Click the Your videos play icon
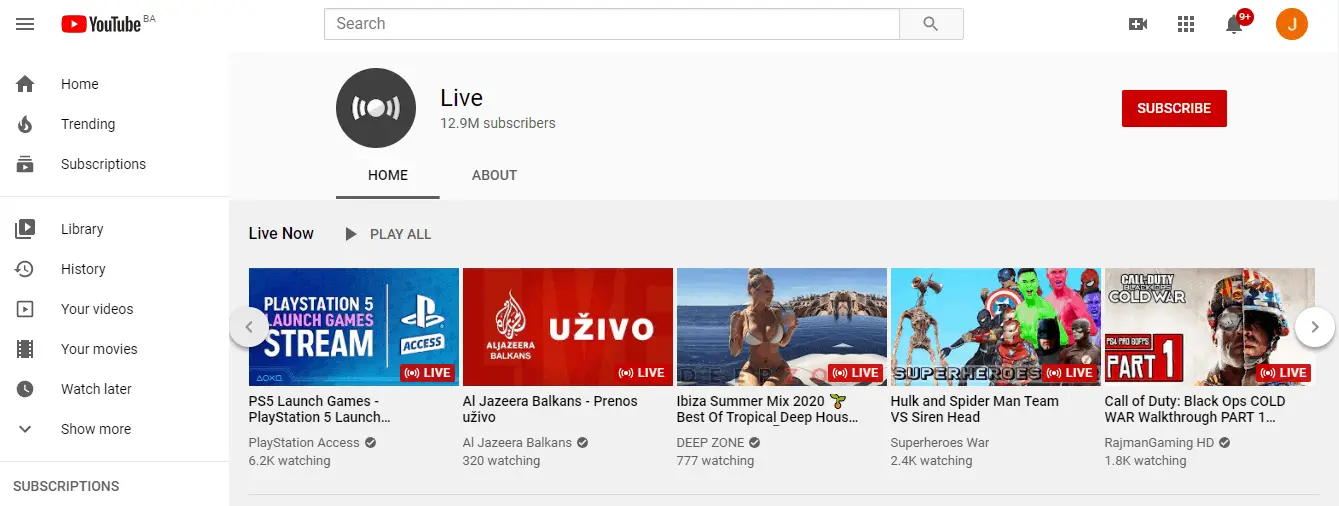The width and height of the screenshot is (1339, 506). 25,309
